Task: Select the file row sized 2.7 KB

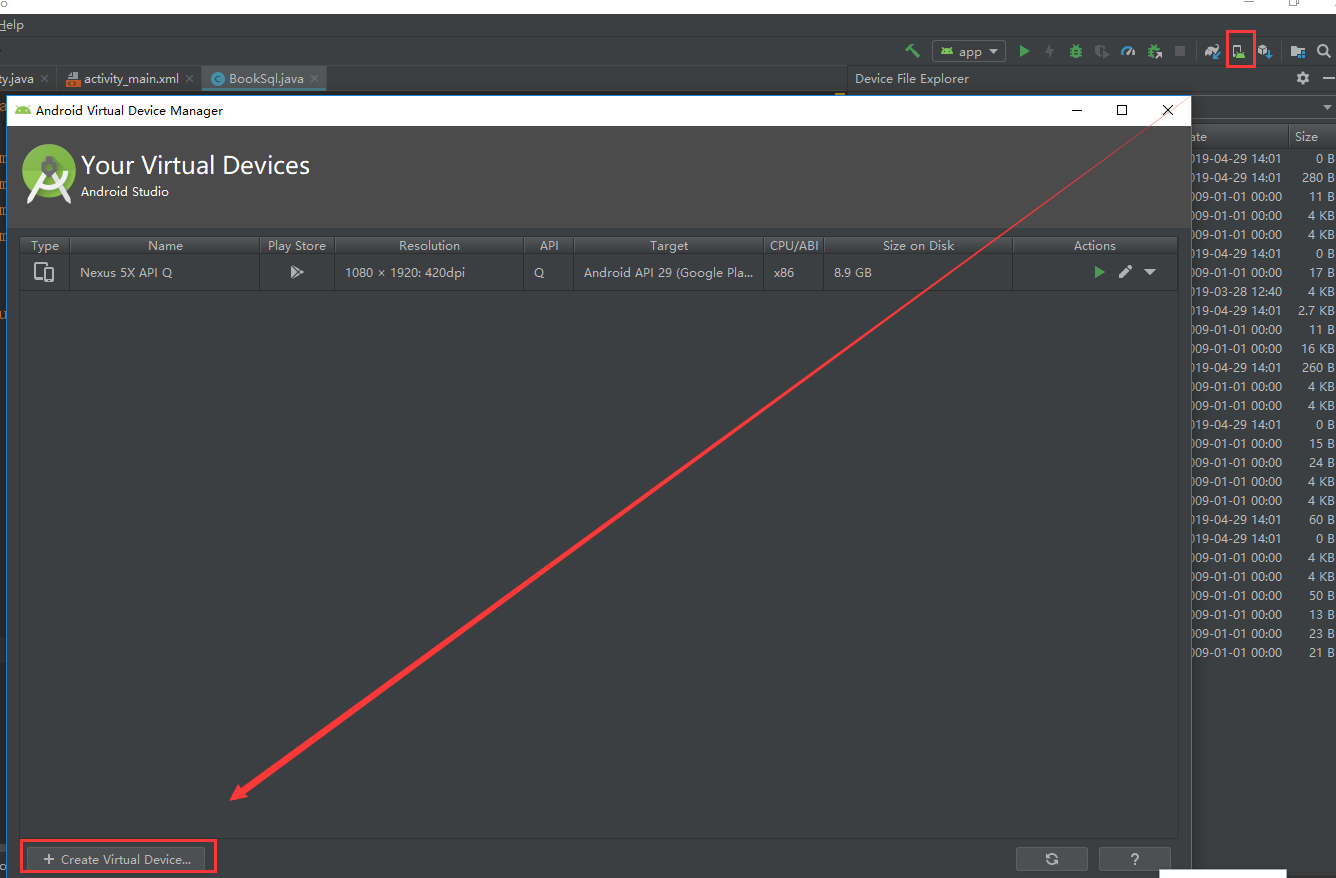Action: pyautogui.click(x=1263, y=311)
